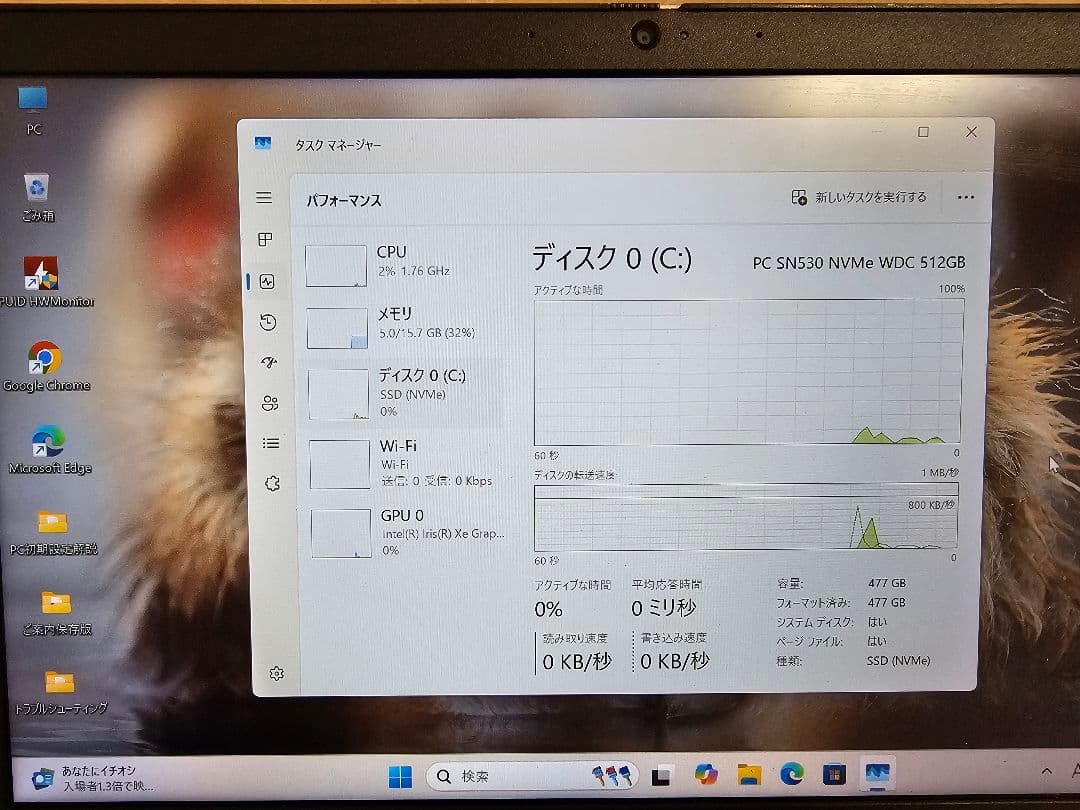
Task: Open Task Manager settings via bottom gear
Action: pyautogui.click(x=277, y=673)
